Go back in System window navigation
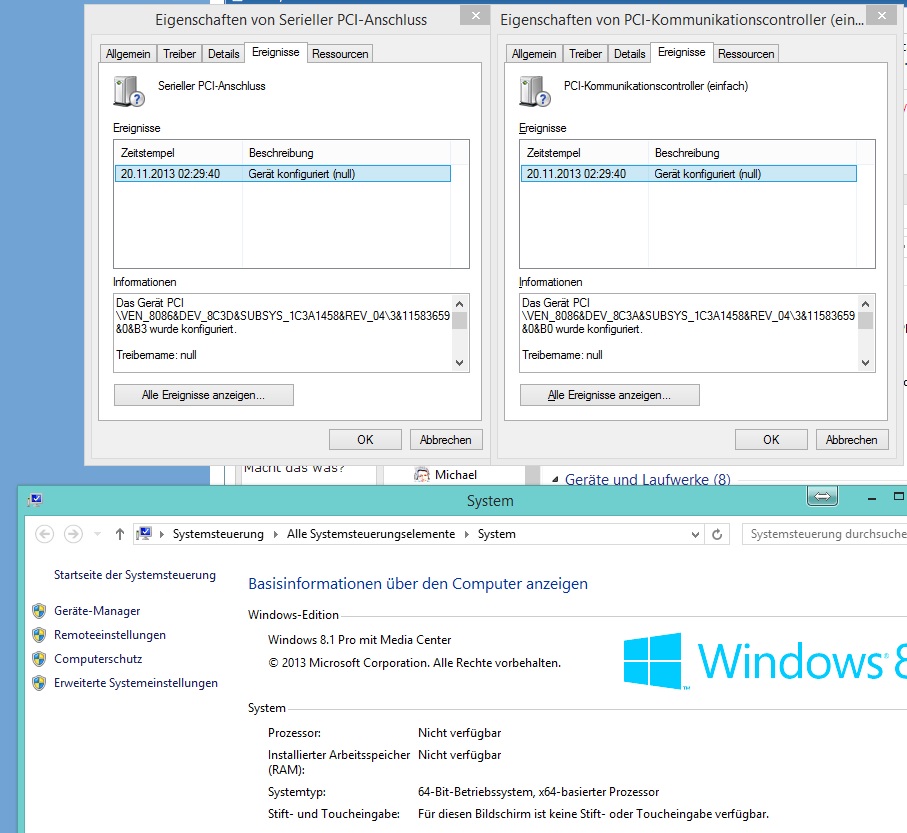 point(45,534)
